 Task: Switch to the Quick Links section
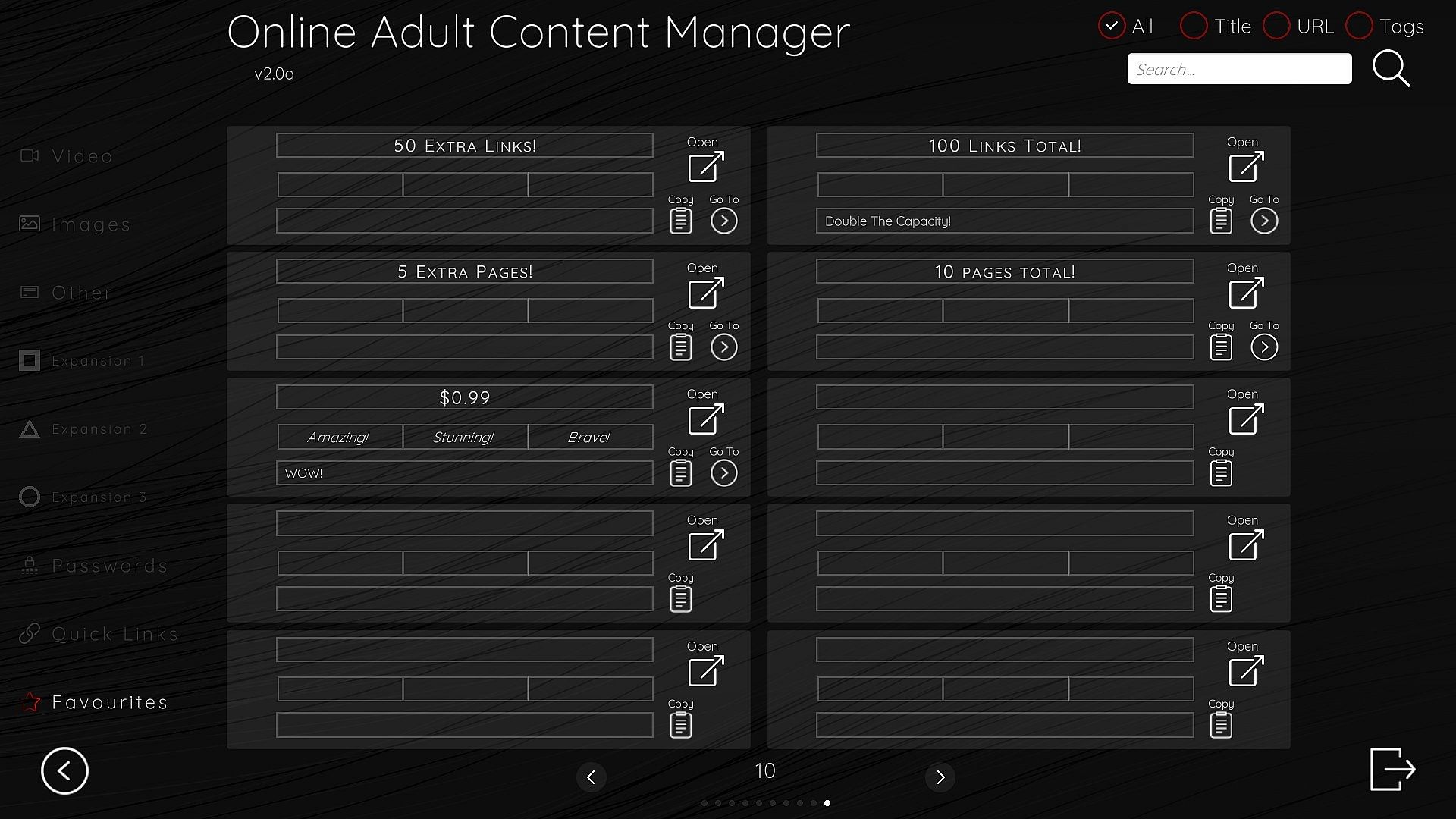pyautogui.click(x=114, y=635)
